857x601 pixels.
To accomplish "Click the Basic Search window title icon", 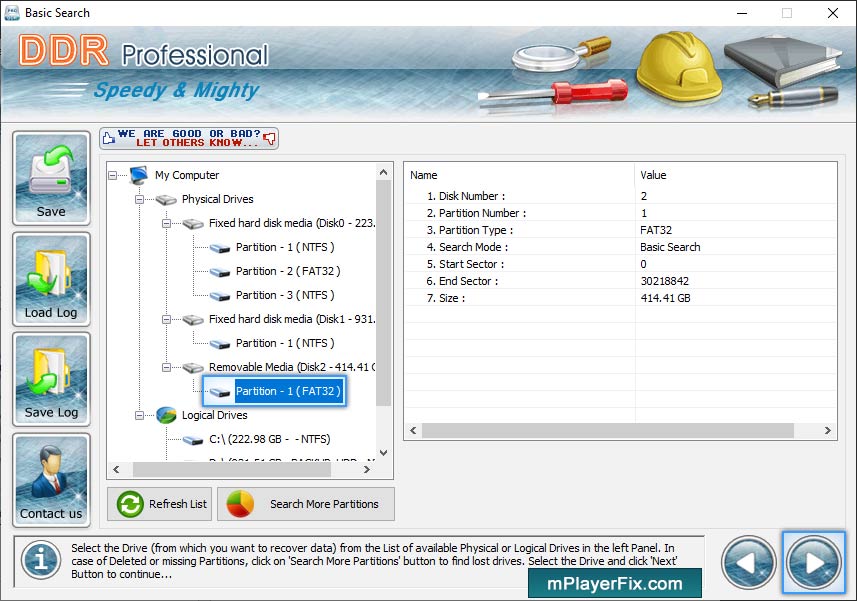I will click(x=11, y=13).
